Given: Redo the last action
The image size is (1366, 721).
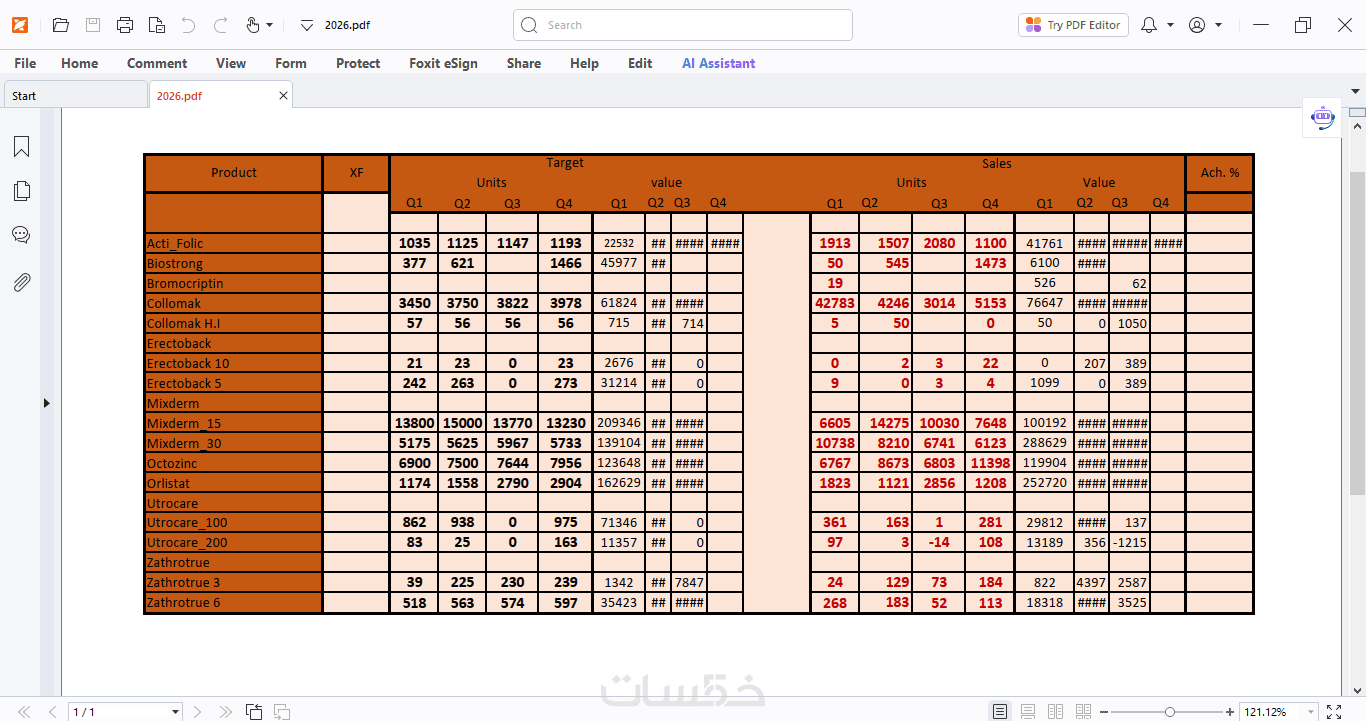Looking at the screenshot, I should 221,25.
